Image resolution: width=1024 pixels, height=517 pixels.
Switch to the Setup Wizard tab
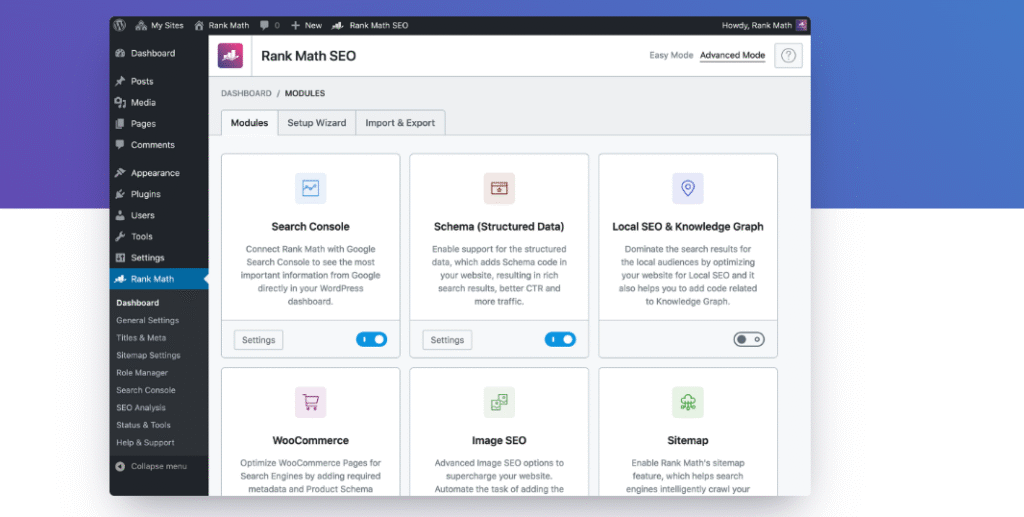(316, 123)
